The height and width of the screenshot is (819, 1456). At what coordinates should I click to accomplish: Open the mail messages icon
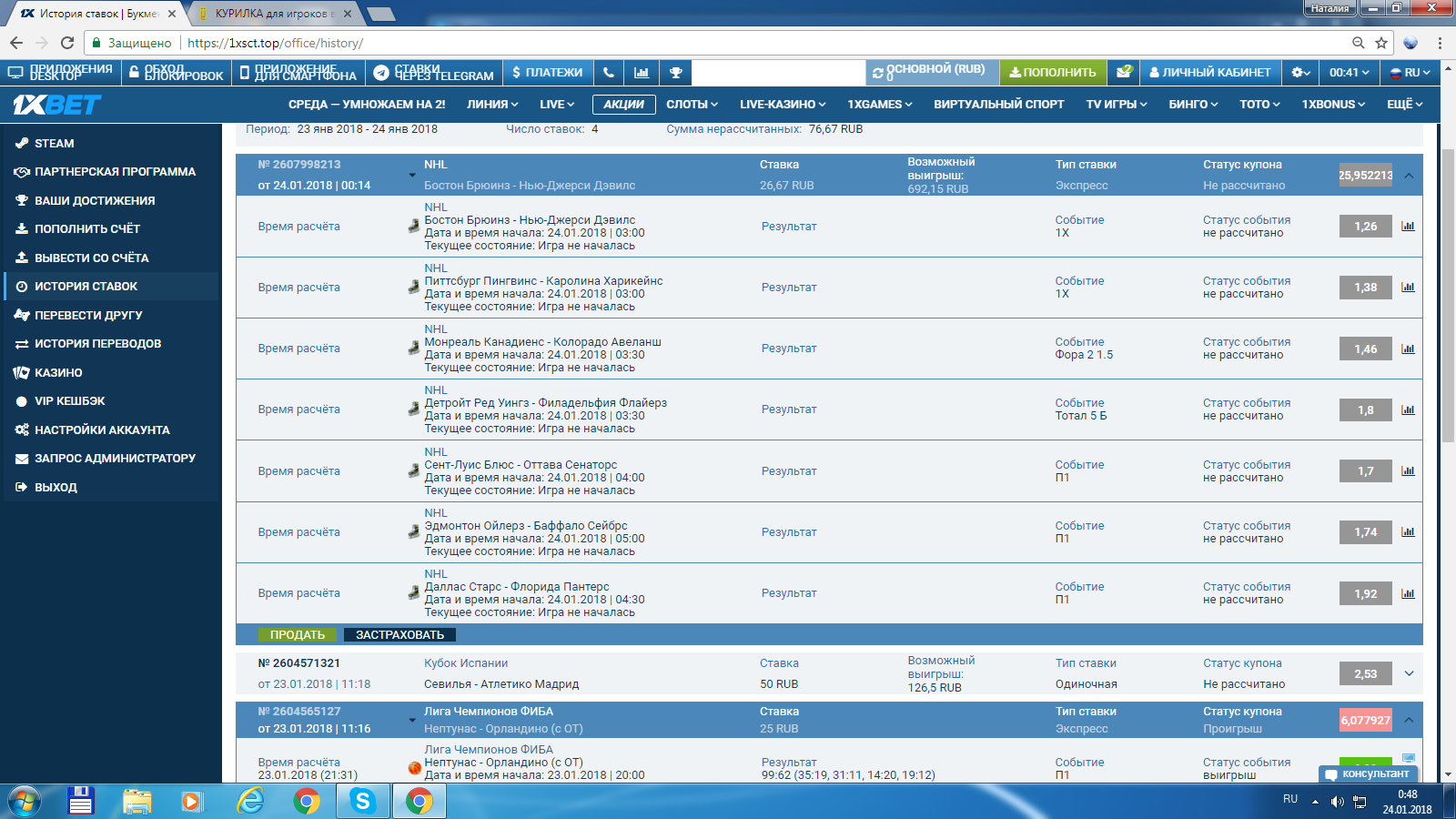pyautogui.click(x=1124, y=73)
